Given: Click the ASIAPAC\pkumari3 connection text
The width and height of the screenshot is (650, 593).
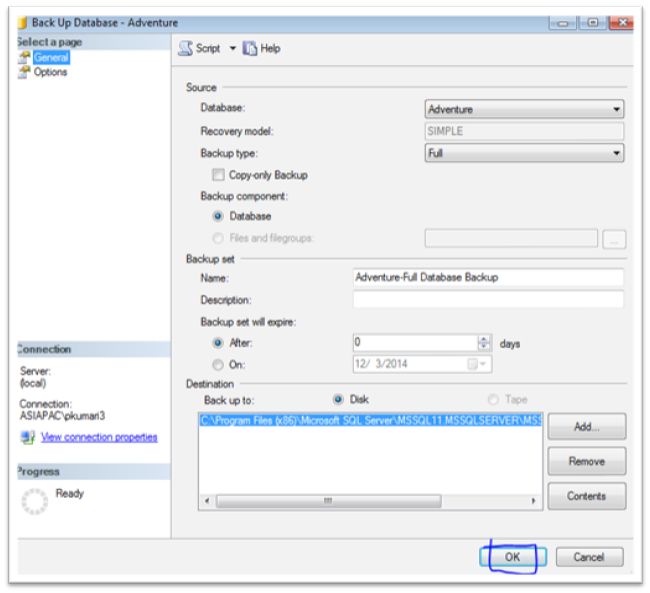Looking at the screenshot, I should tap(63, 416).
